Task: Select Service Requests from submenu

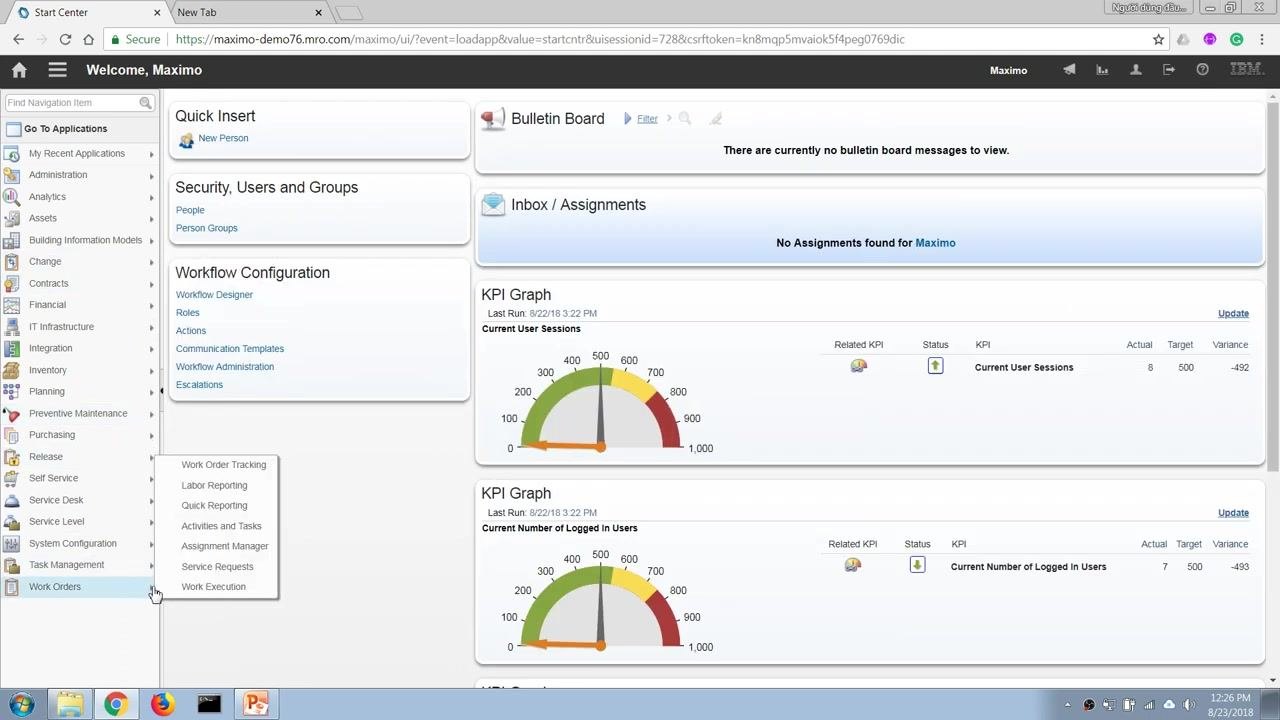Action: [x=217, y=567]
